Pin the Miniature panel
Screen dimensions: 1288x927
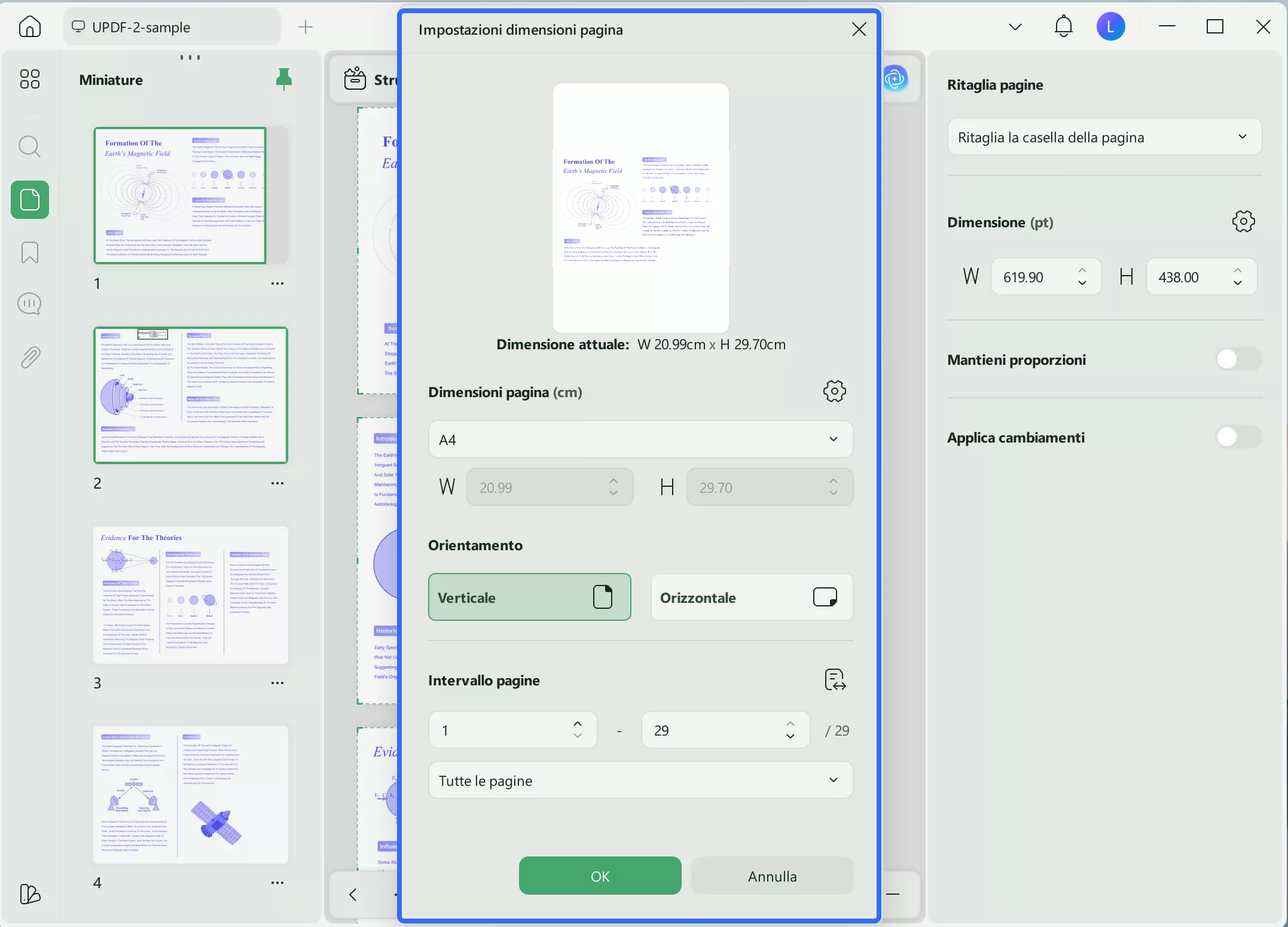coord(284,79)
